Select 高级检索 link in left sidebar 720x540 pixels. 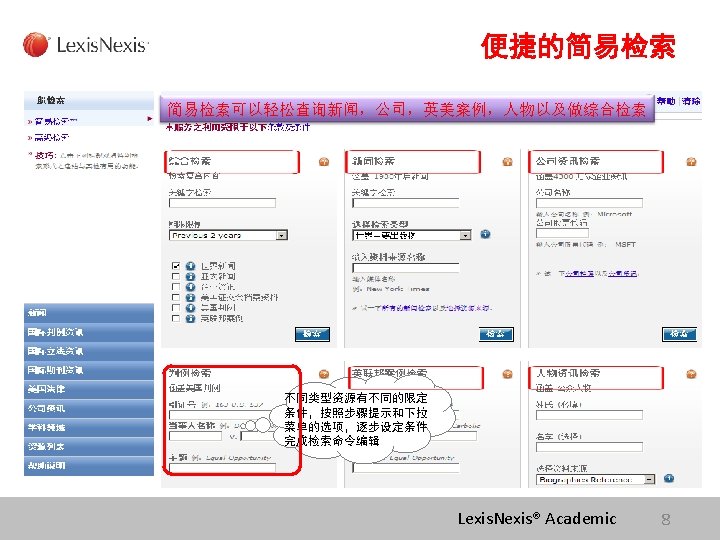[x=52, y=137]
